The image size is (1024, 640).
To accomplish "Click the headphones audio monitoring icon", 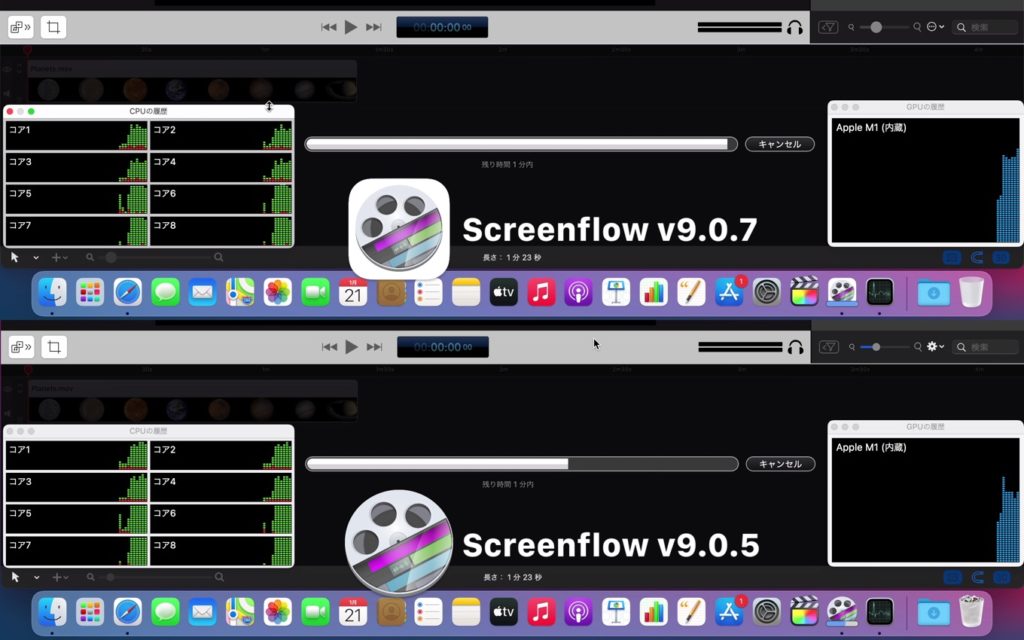I will (x=793, y=27).
